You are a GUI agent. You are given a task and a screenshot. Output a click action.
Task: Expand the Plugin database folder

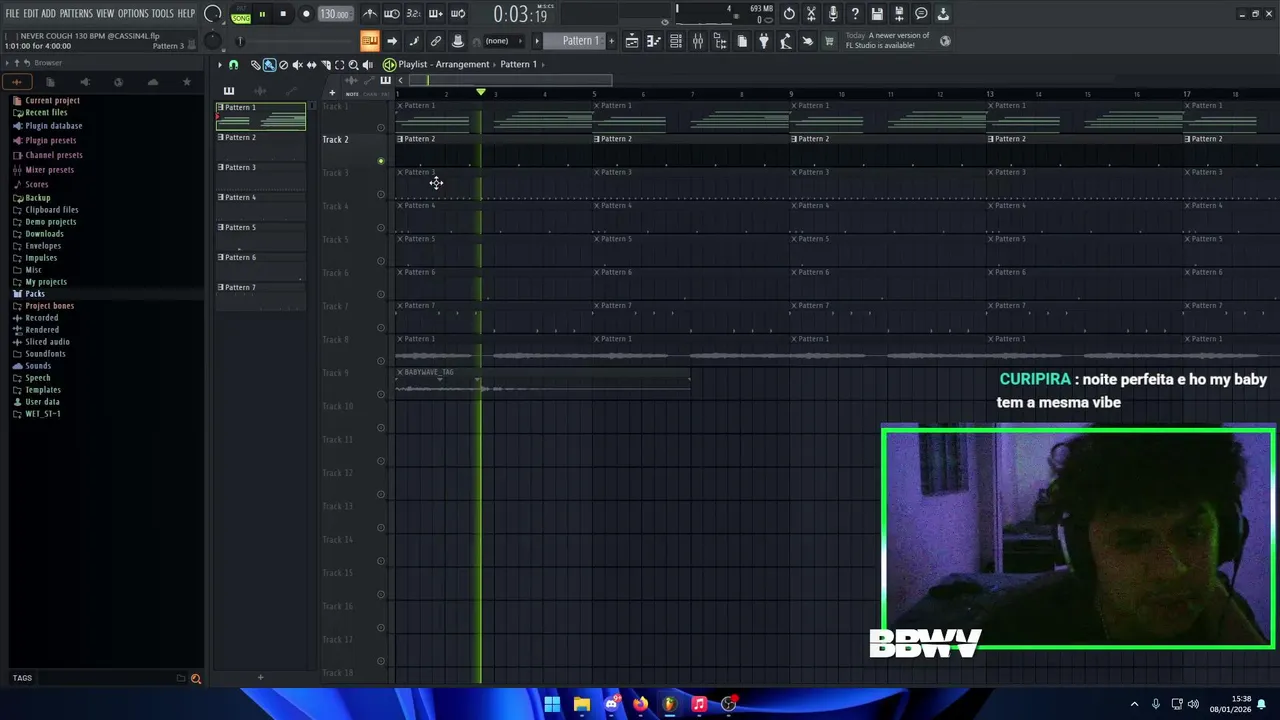click(x=53, y=126)
